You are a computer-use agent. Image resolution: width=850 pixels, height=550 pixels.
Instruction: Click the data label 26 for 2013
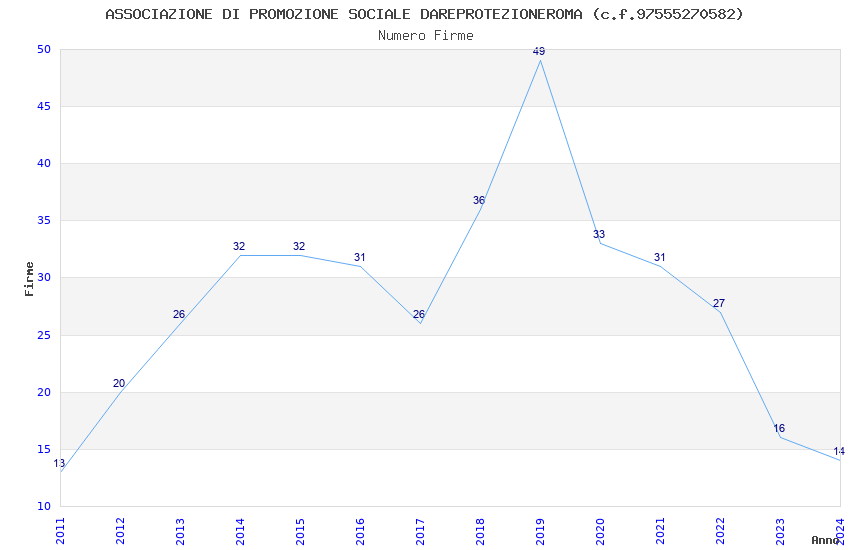point(179,314)
